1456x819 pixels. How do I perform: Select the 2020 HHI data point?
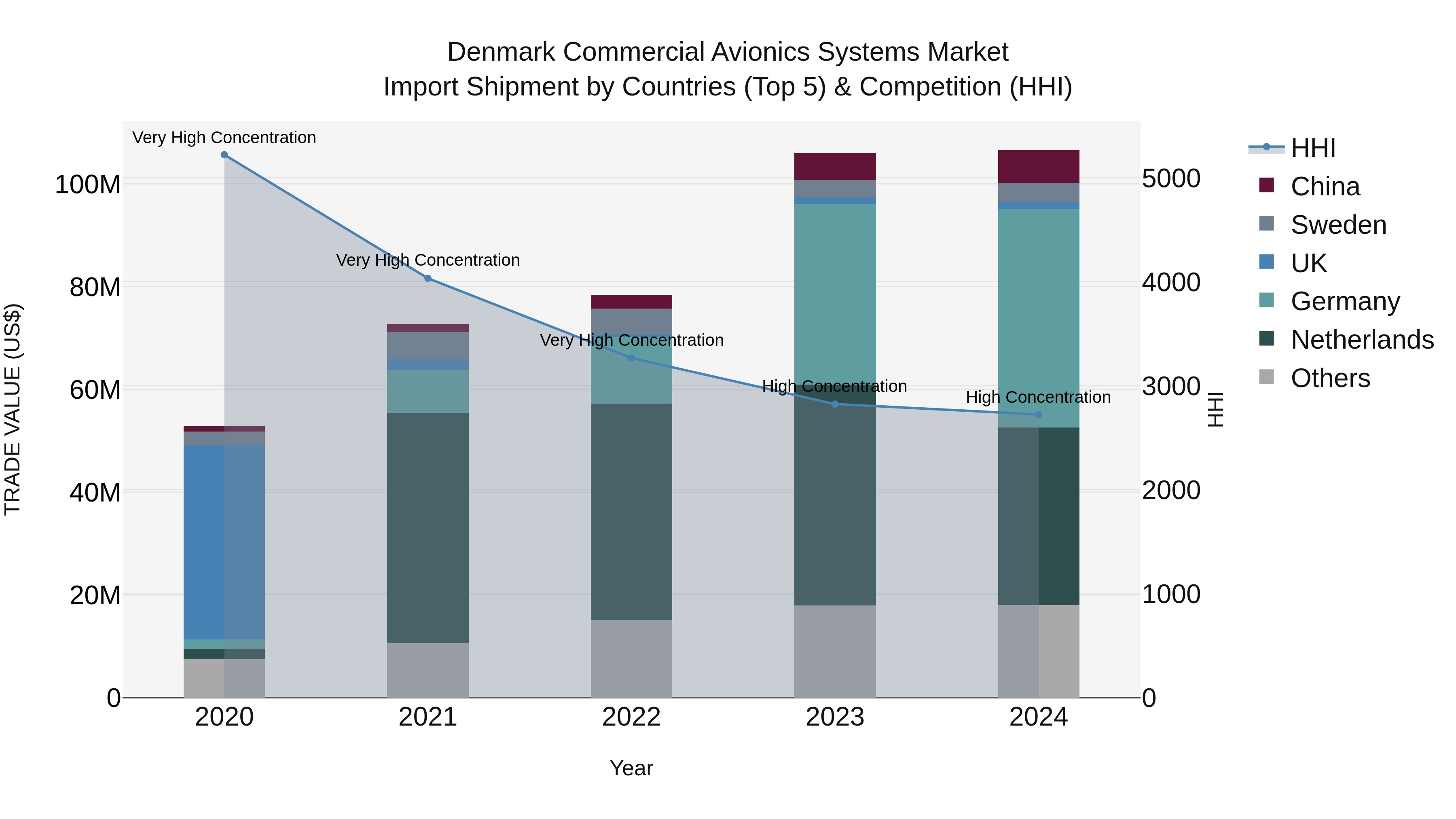(224, 155)
